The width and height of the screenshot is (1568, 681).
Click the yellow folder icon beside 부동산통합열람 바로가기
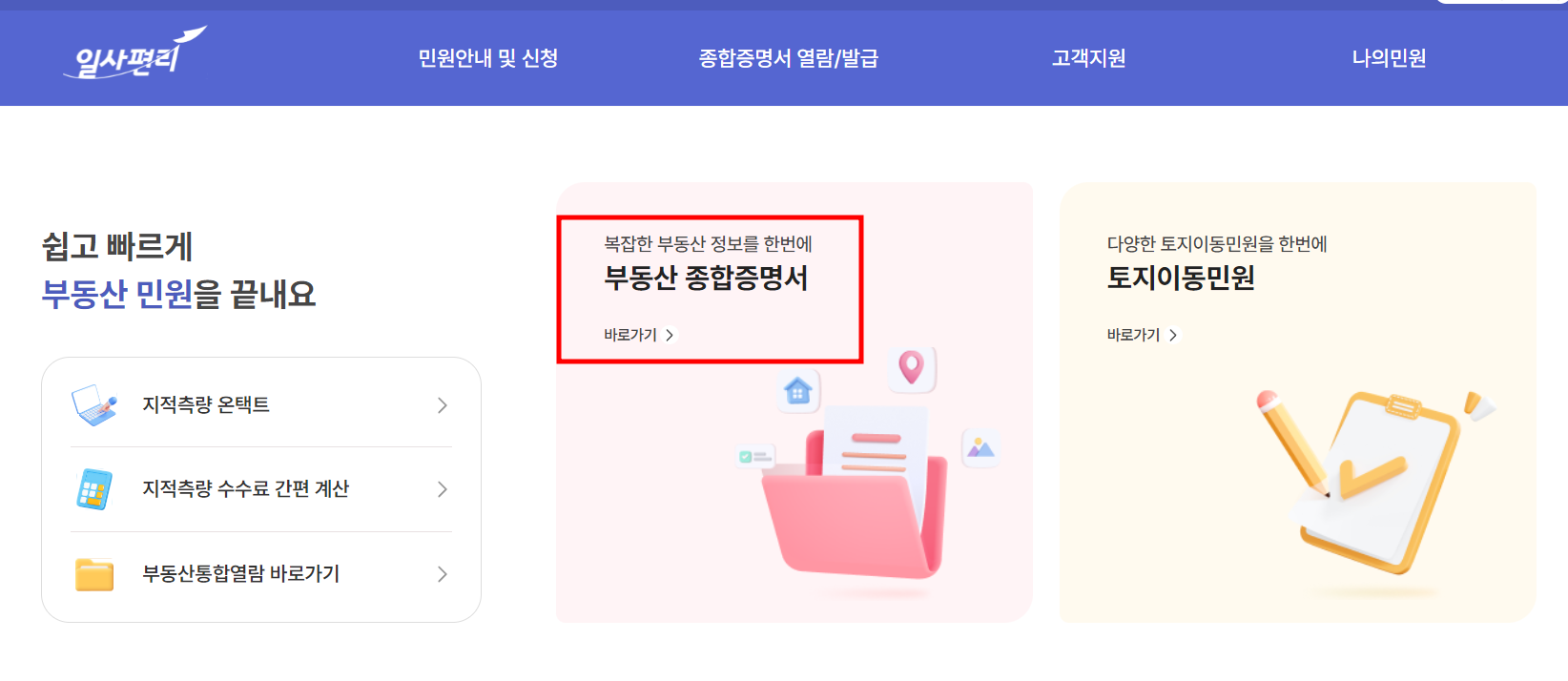tap(94, 572)
